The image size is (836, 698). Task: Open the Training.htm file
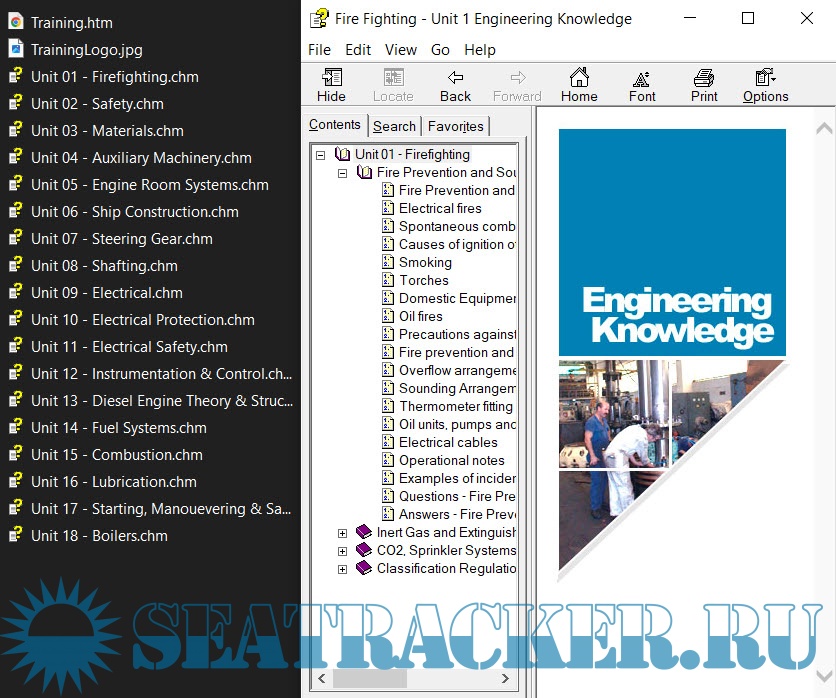[x=70, y=22]
